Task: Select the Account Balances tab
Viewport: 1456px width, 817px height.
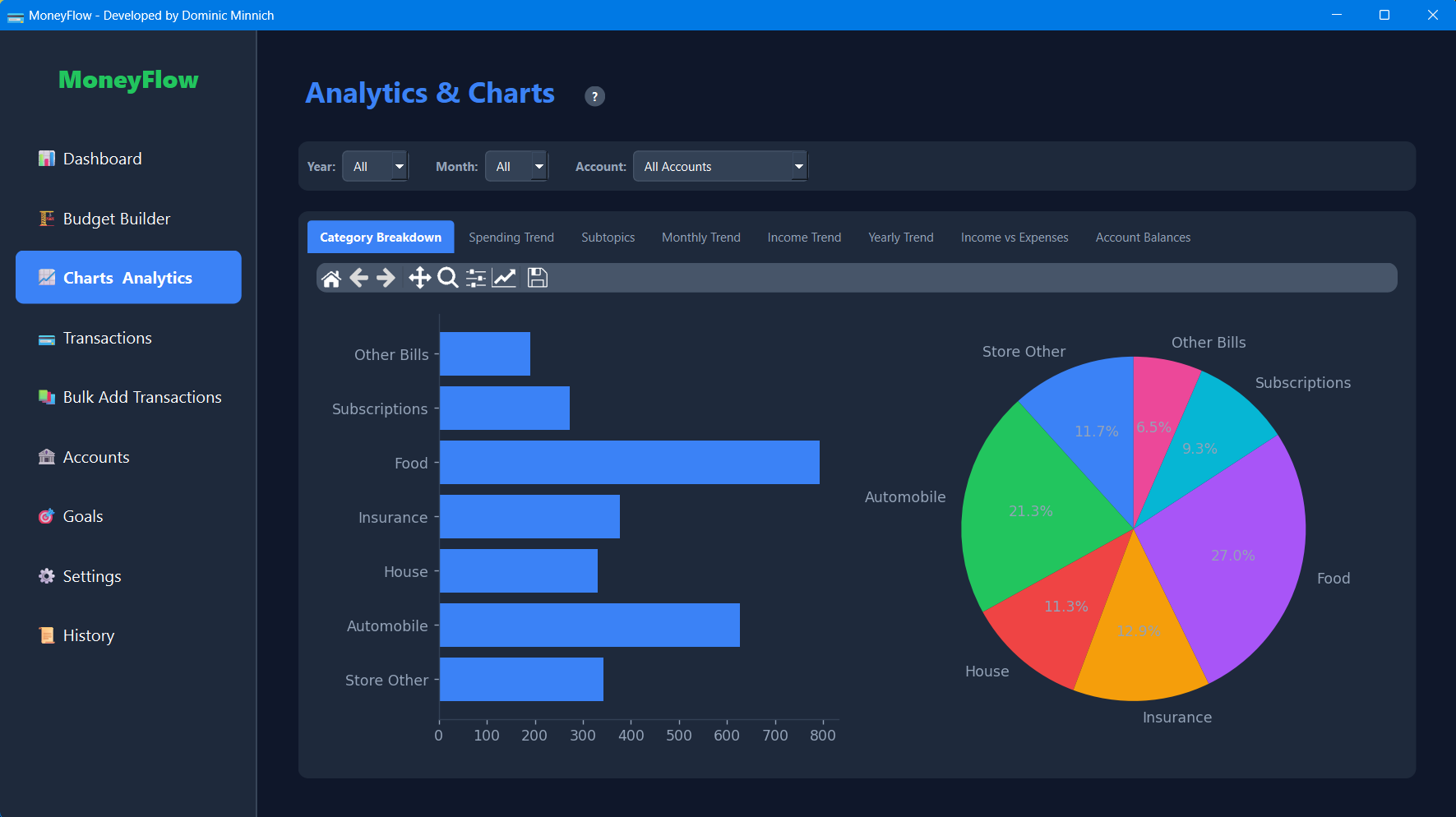Action: coord(1142,238)
